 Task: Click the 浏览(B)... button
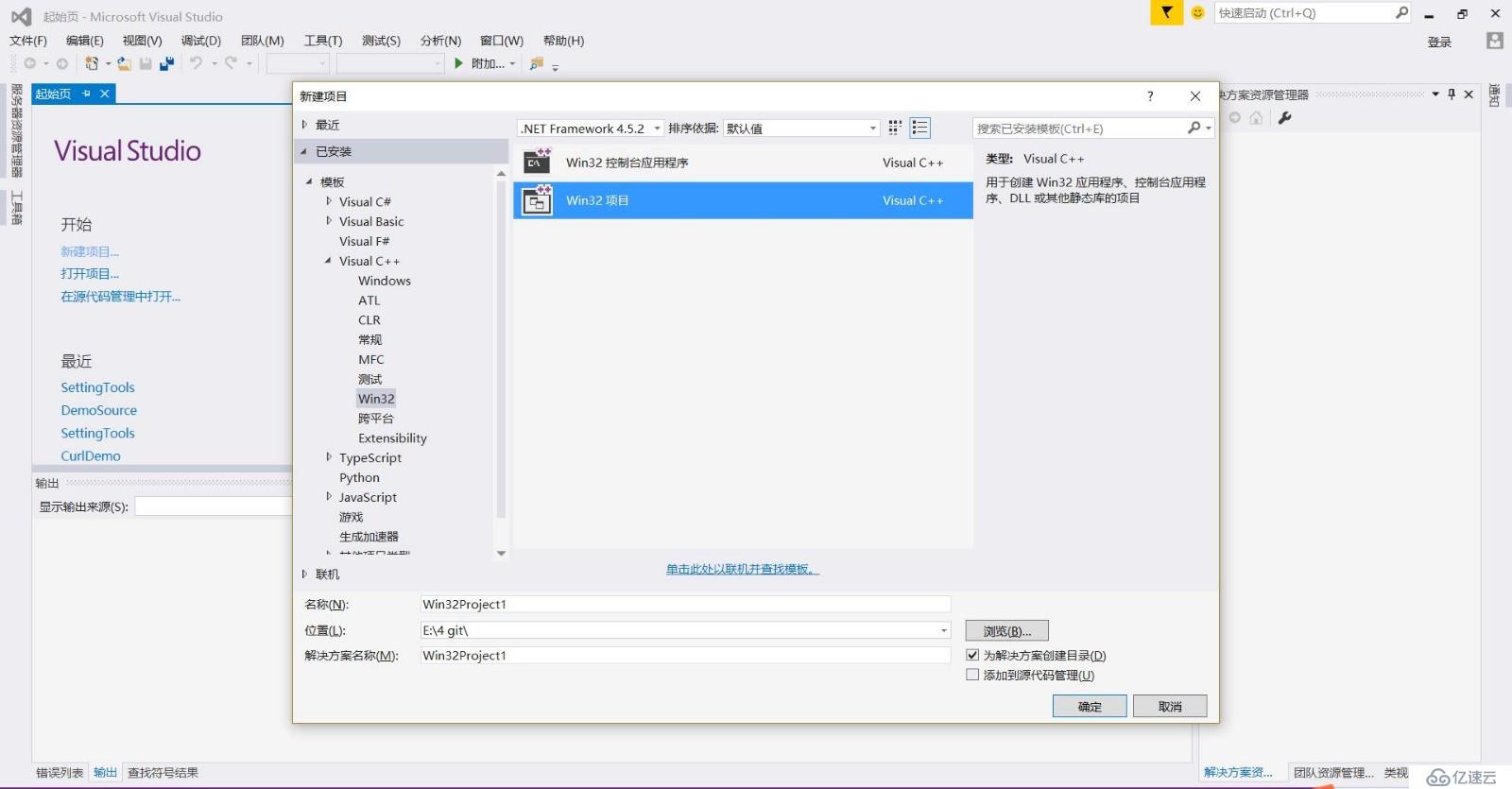pyautogui.click(x=1007, y=630)
